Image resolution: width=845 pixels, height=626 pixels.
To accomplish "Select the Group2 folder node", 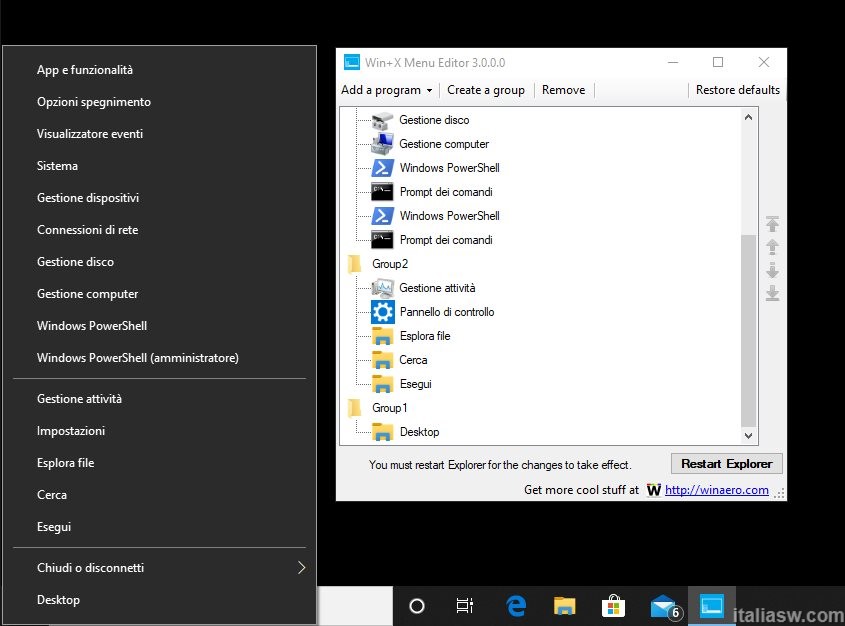I will click(x=389, y=264).
